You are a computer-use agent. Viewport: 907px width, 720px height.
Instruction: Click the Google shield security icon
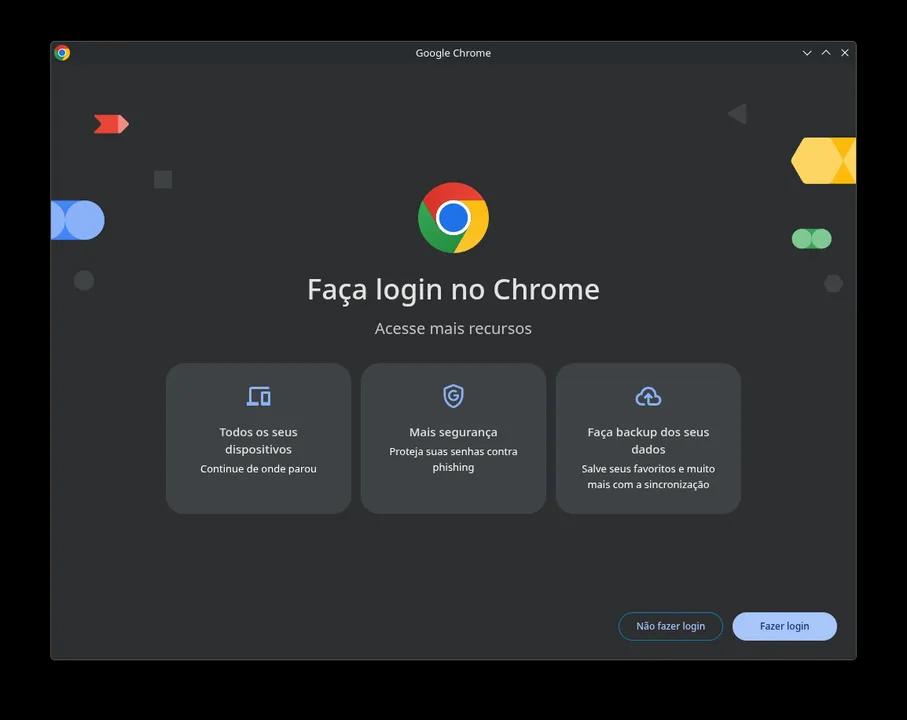pos(453,396)
